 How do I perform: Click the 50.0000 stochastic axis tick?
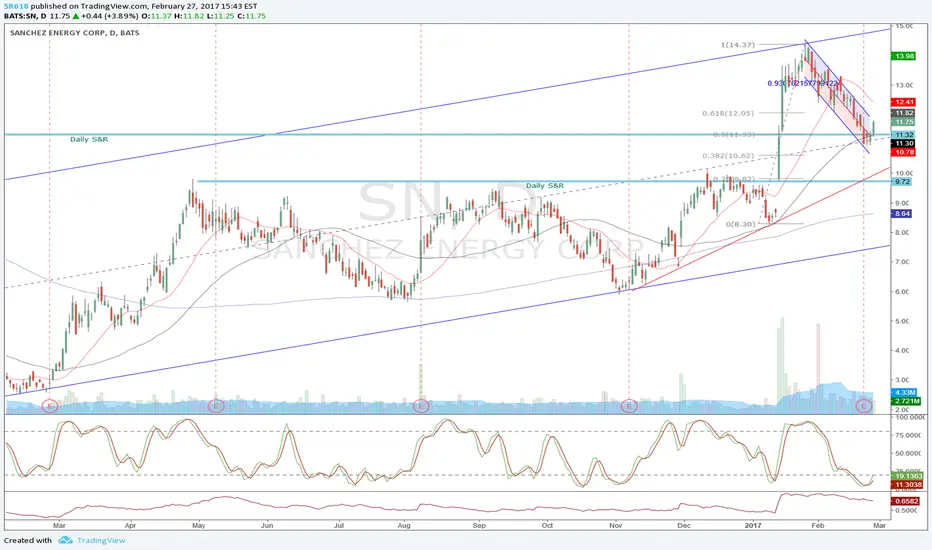907,454
